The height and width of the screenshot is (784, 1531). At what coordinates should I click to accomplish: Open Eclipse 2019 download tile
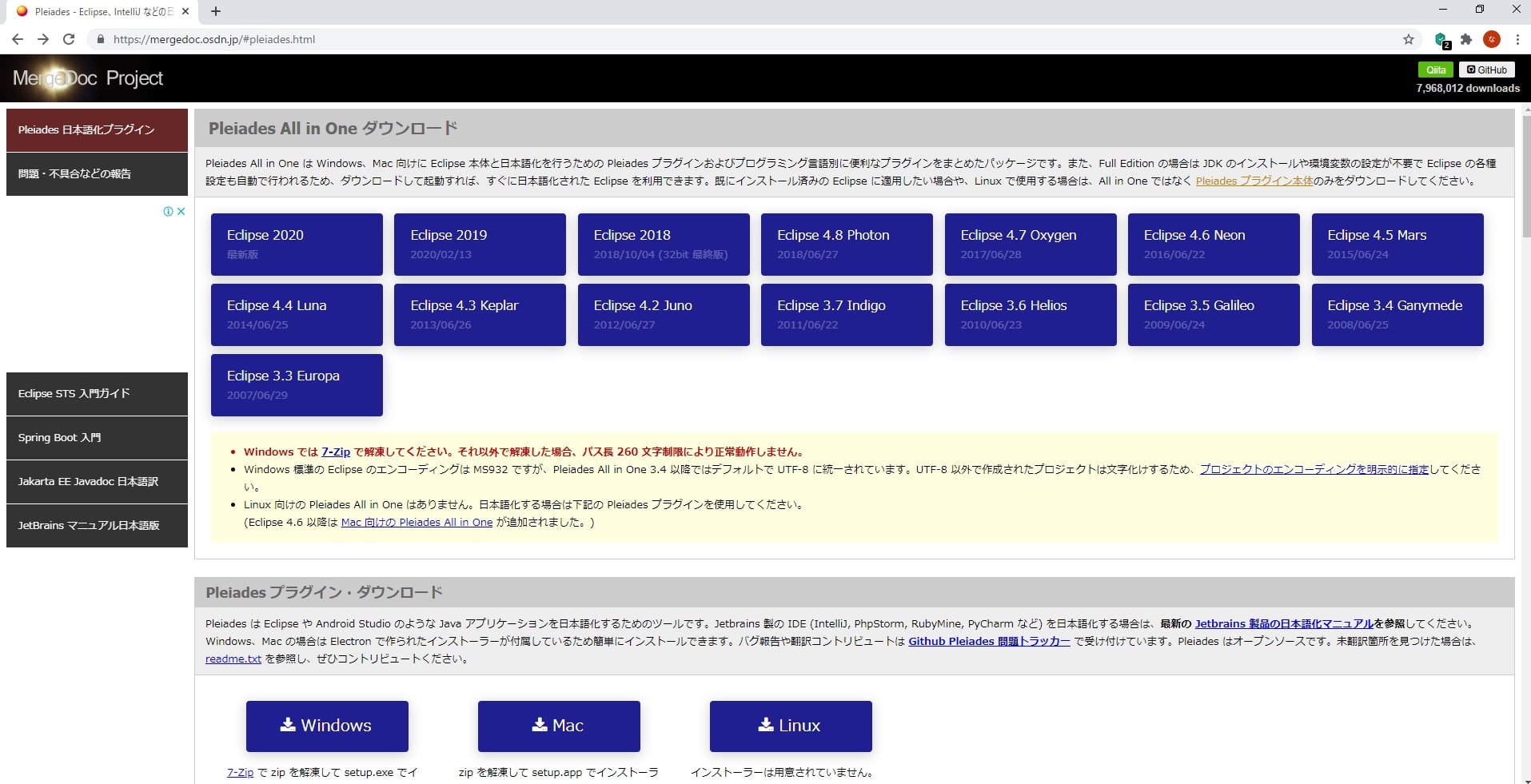pos(480,244)
